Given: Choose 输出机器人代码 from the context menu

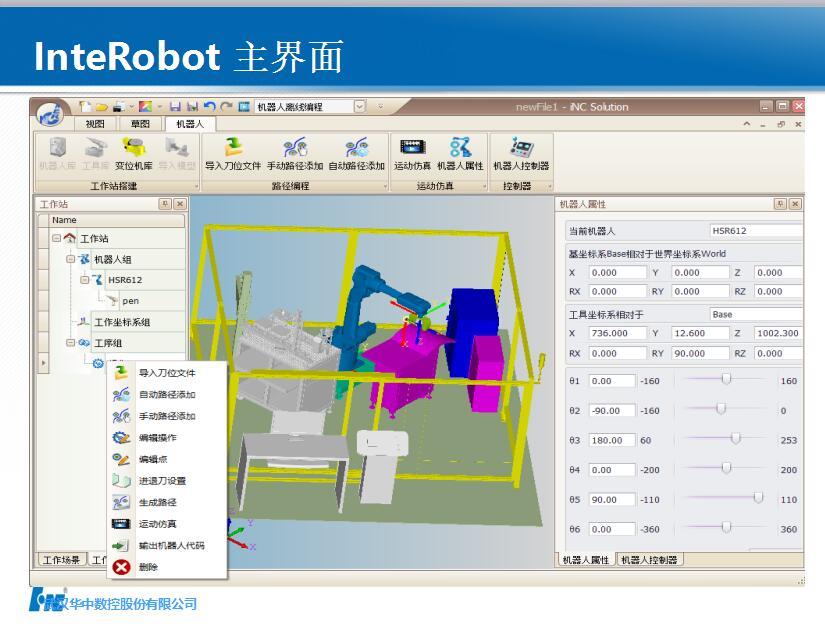Looking at the screenshot, I should (167, 545).
